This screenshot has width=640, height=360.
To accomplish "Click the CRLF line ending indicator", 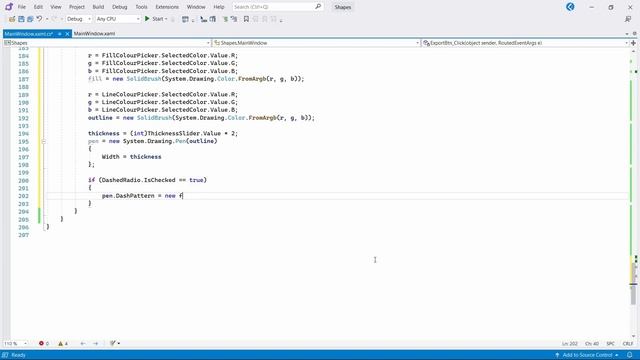I will pos(627,344).
